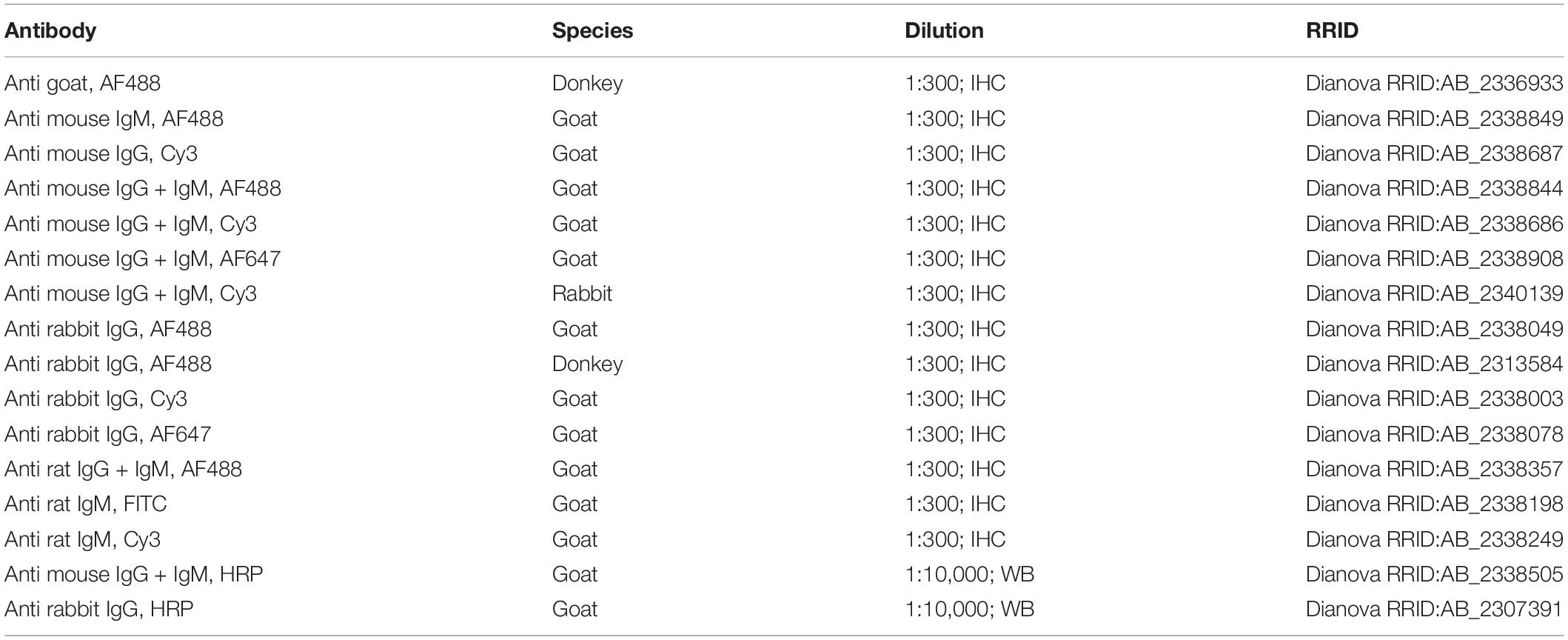Image resolution: width=1568 pixels, height=640 pixels.
Task: Select the 1:10,000; WB dilution for Anti mouse HRP
Action: [969, 574]
